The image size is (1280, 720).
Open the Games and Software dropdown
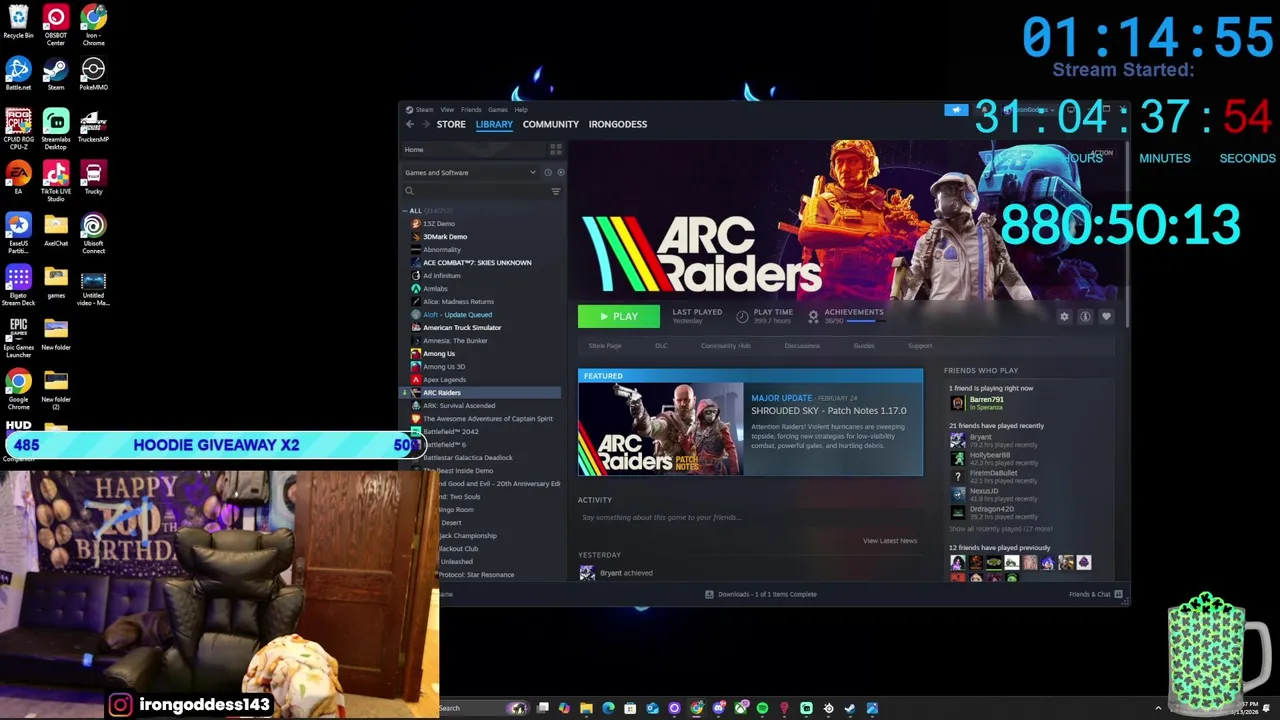(470, 172)
